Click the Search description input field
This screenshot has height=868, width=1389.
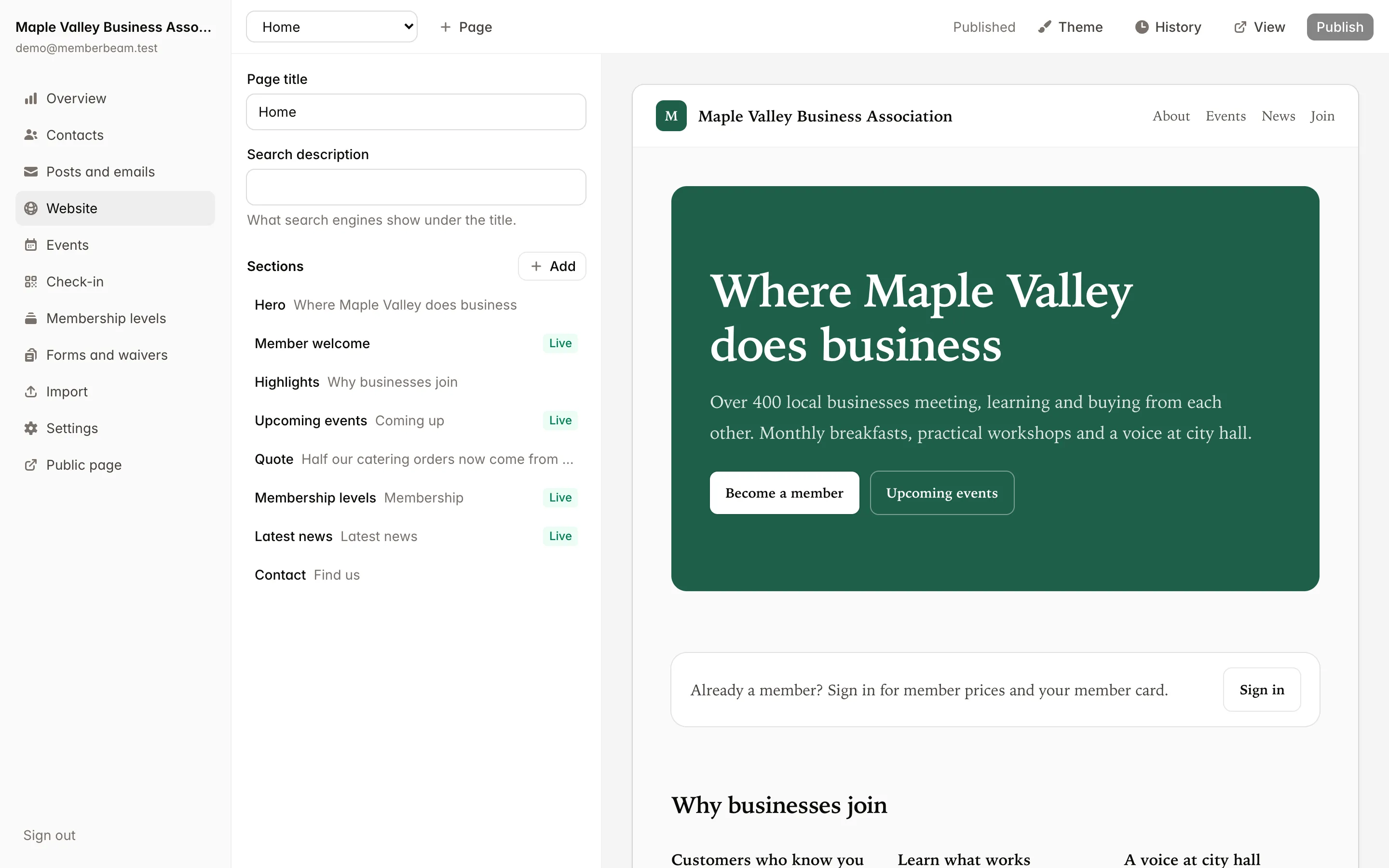pyautogui.click(x=416, y=187)
